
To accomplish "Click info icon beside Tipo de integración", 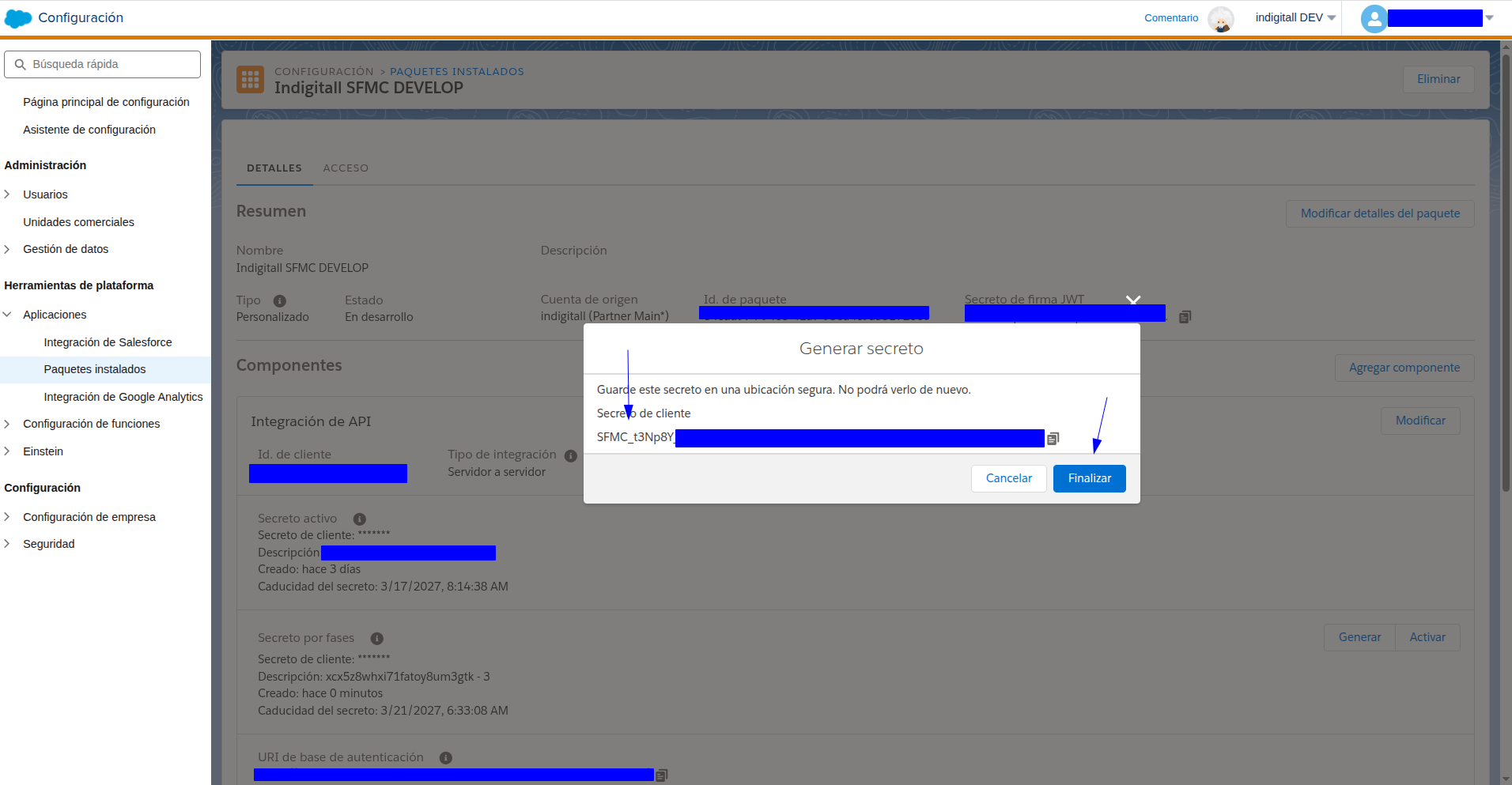I will [x=571, y=456].
